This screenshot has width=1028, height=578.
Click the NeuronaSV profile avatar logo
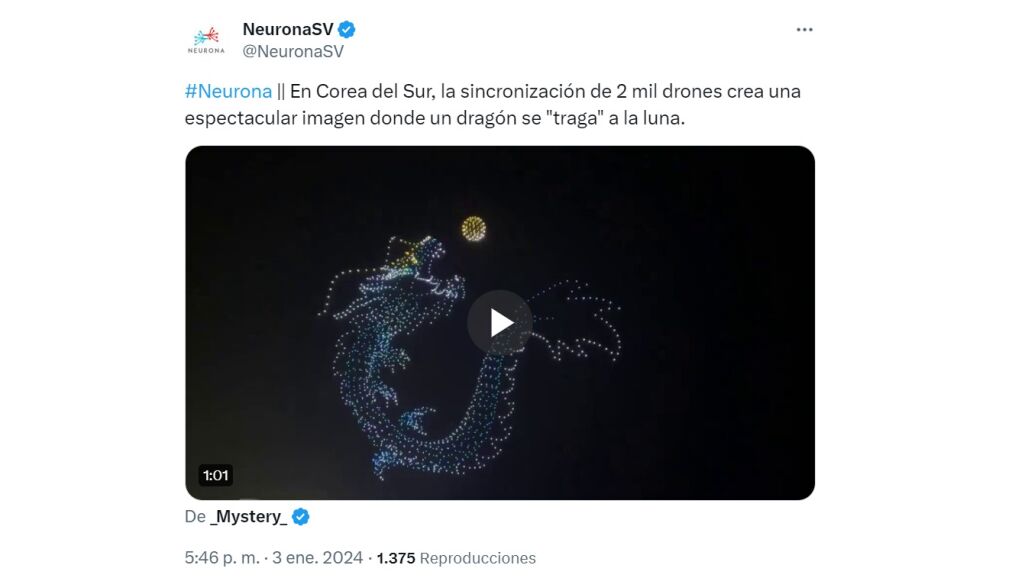click(x=206, y=39)
